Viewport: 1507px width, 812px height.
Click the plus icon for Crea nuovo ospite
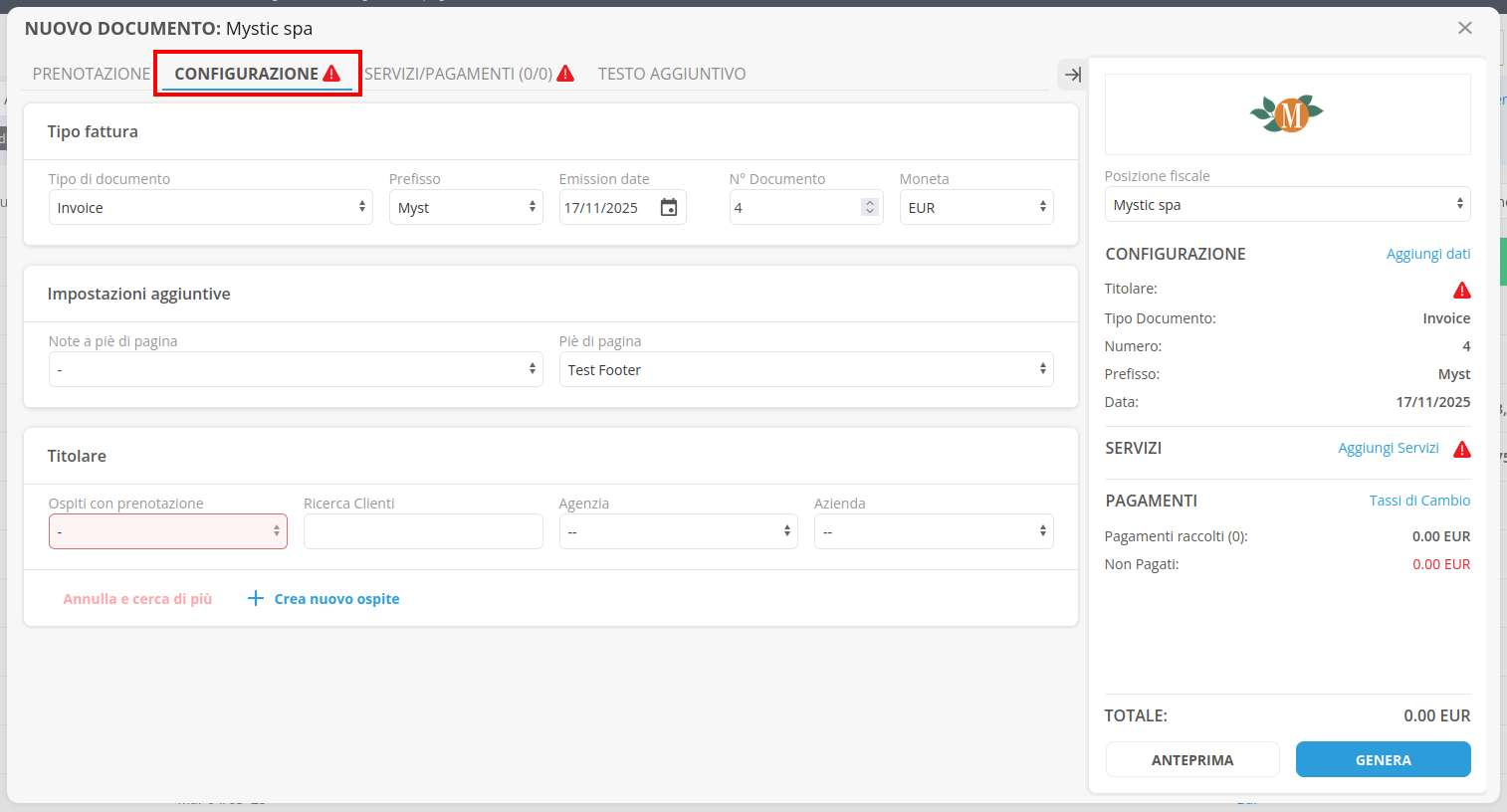(256, 598)
